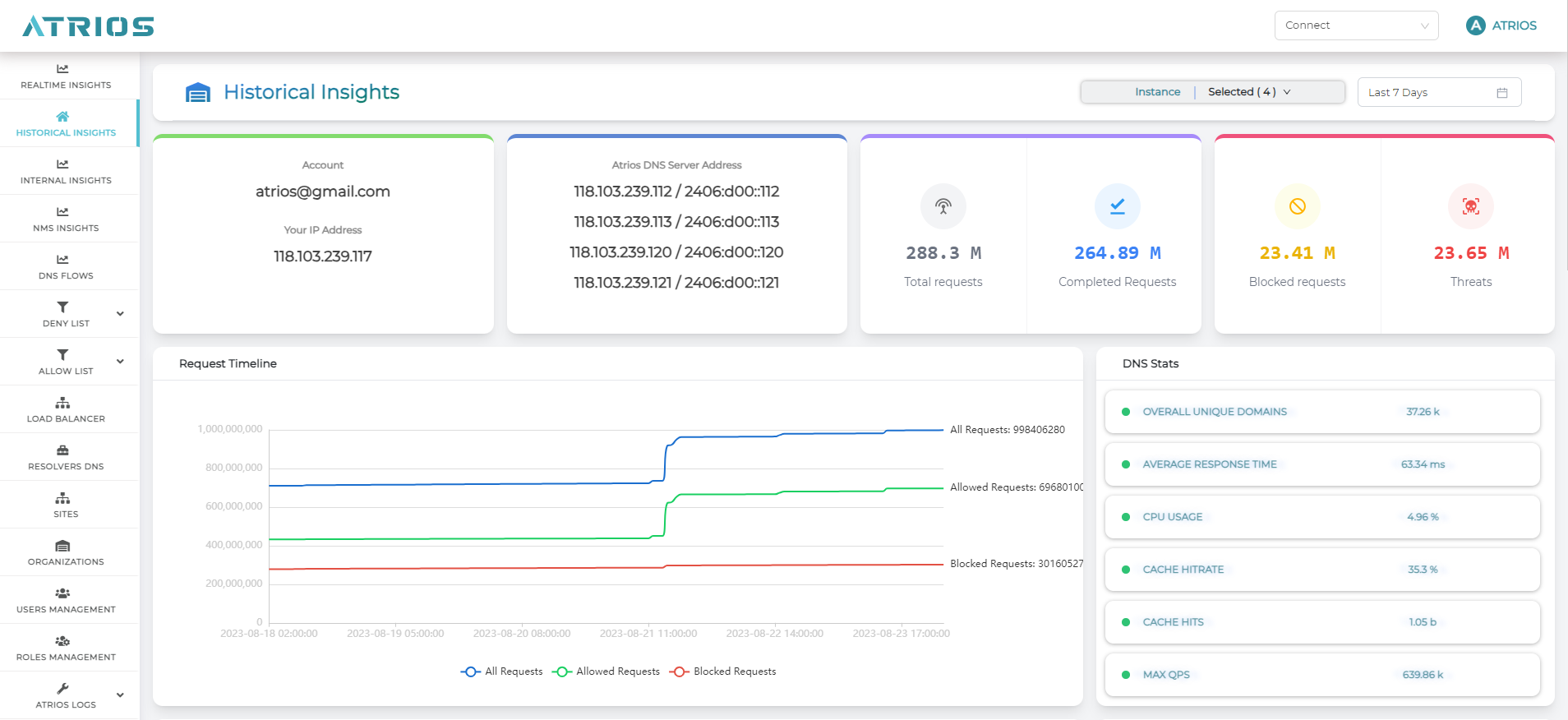Toggle Blocked Requests legend entry
Viewport: 1568px width, 720px height.
point(723,672)
